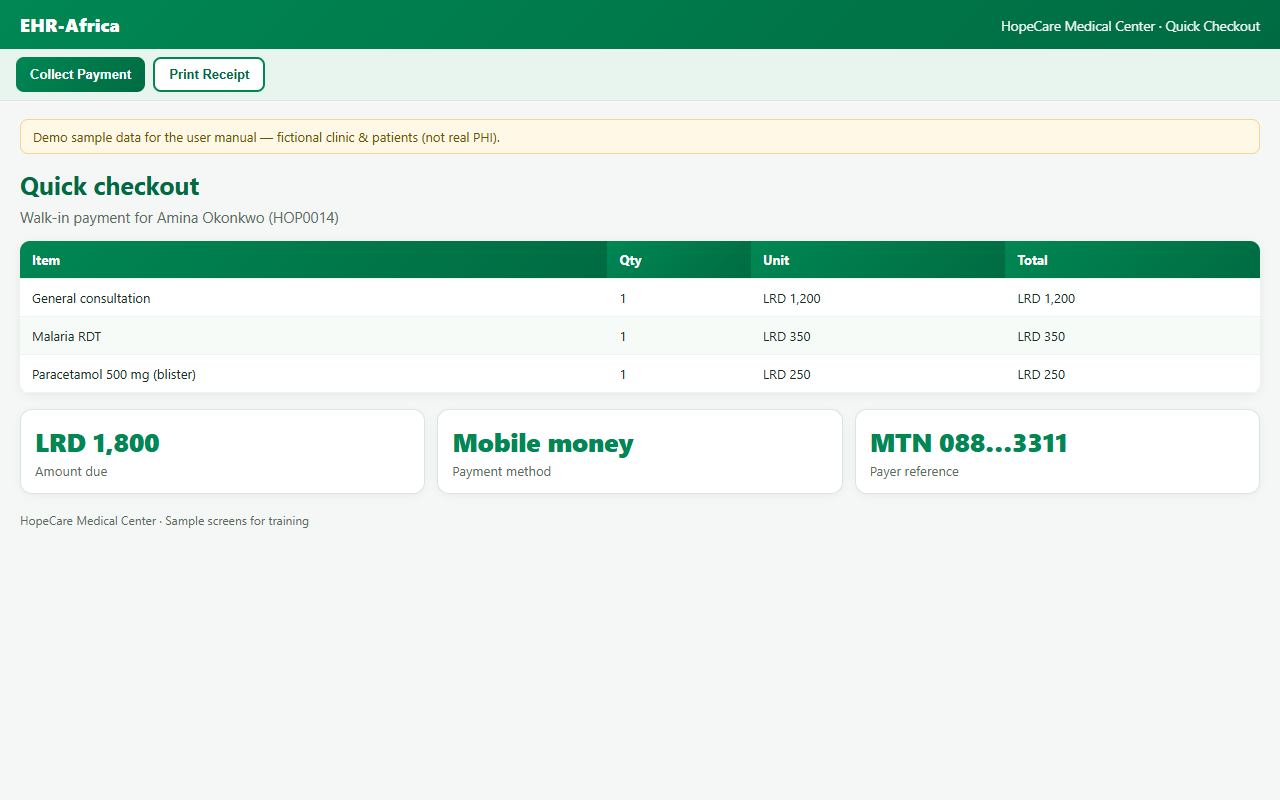Image resolution: width=1280 pixels, height=800 pixels.
Task: Click the Print Receipt button
Action: (x=209, y=75)
